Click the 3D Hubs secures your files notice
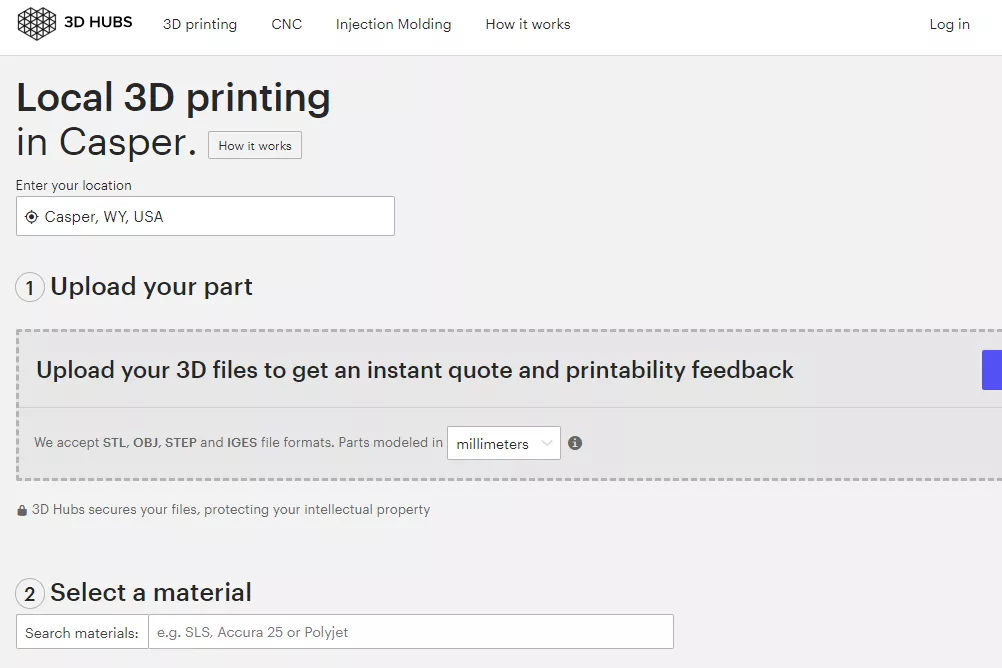This screenshot has height=668, width=1002. pos(231,509)
